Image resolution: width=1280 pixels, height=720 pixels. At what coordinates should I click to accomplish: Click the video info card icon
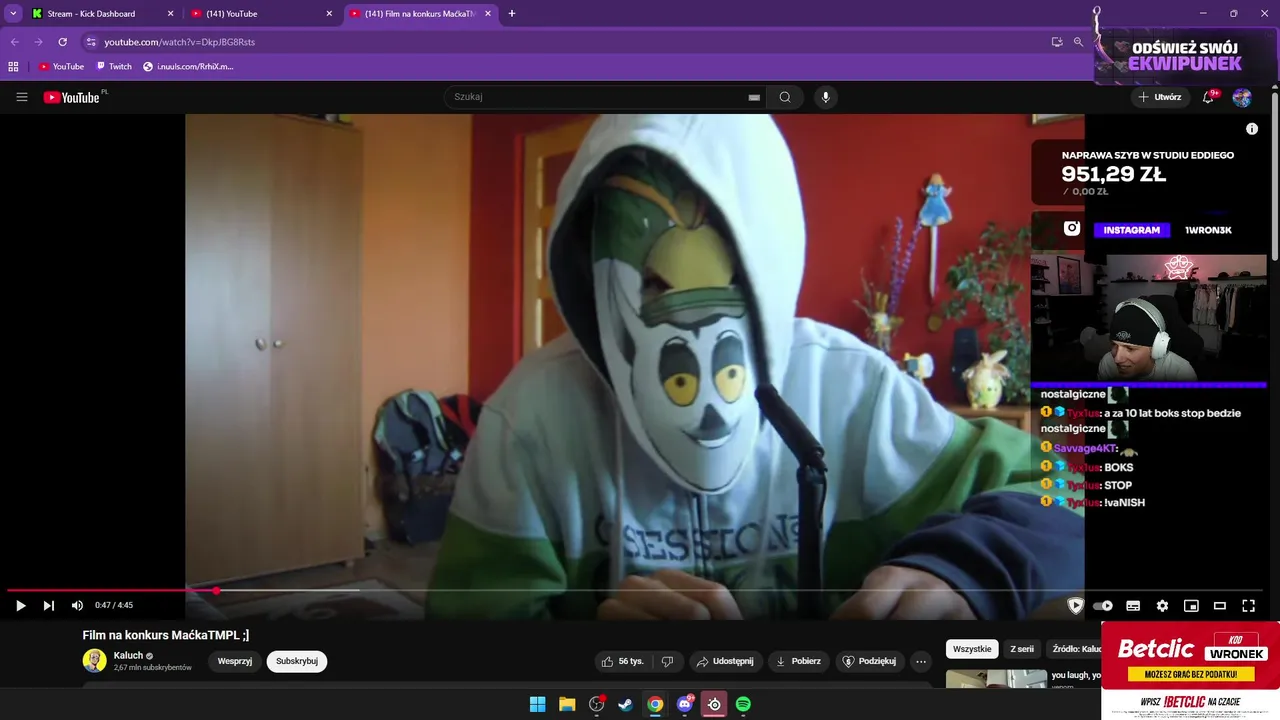pyautogui.click(x=1252, y=129)
